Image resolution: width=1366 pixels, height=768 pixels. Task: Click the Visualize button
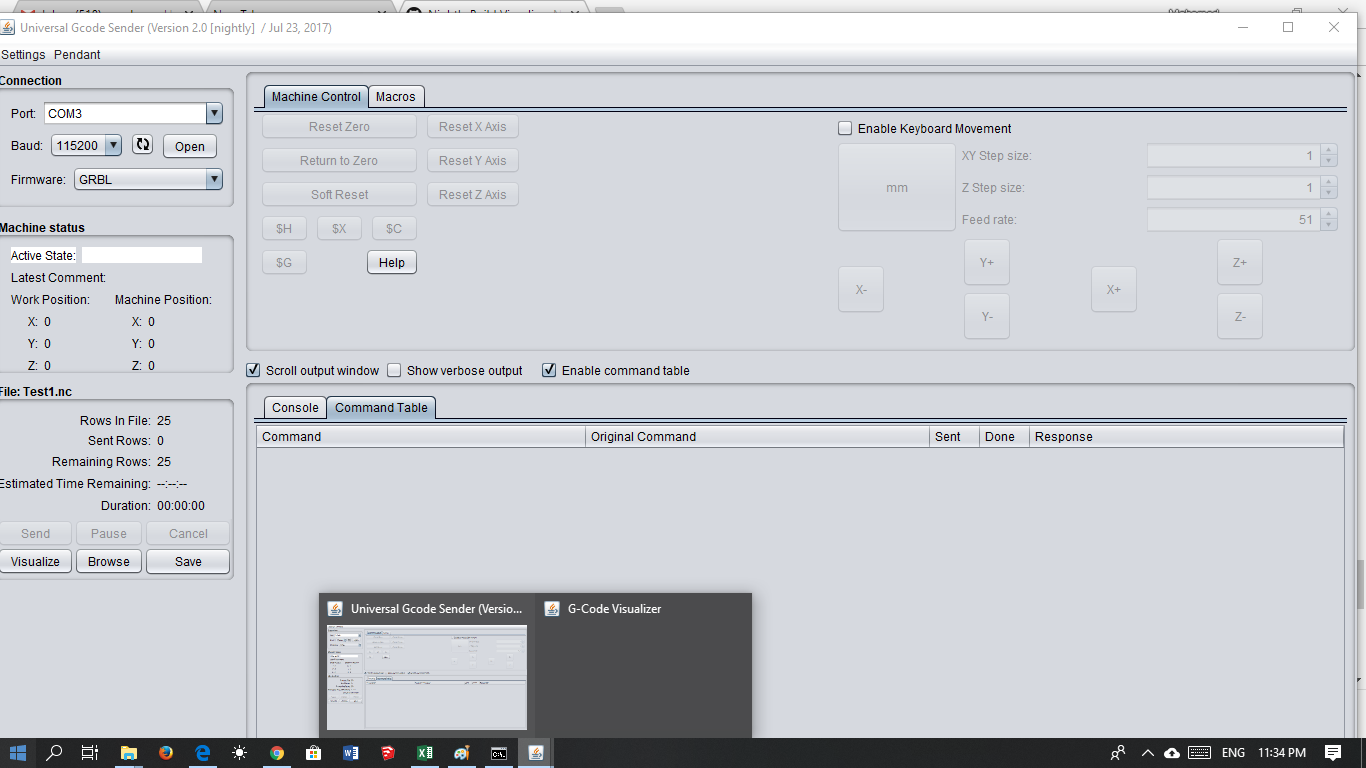point(36,561)
